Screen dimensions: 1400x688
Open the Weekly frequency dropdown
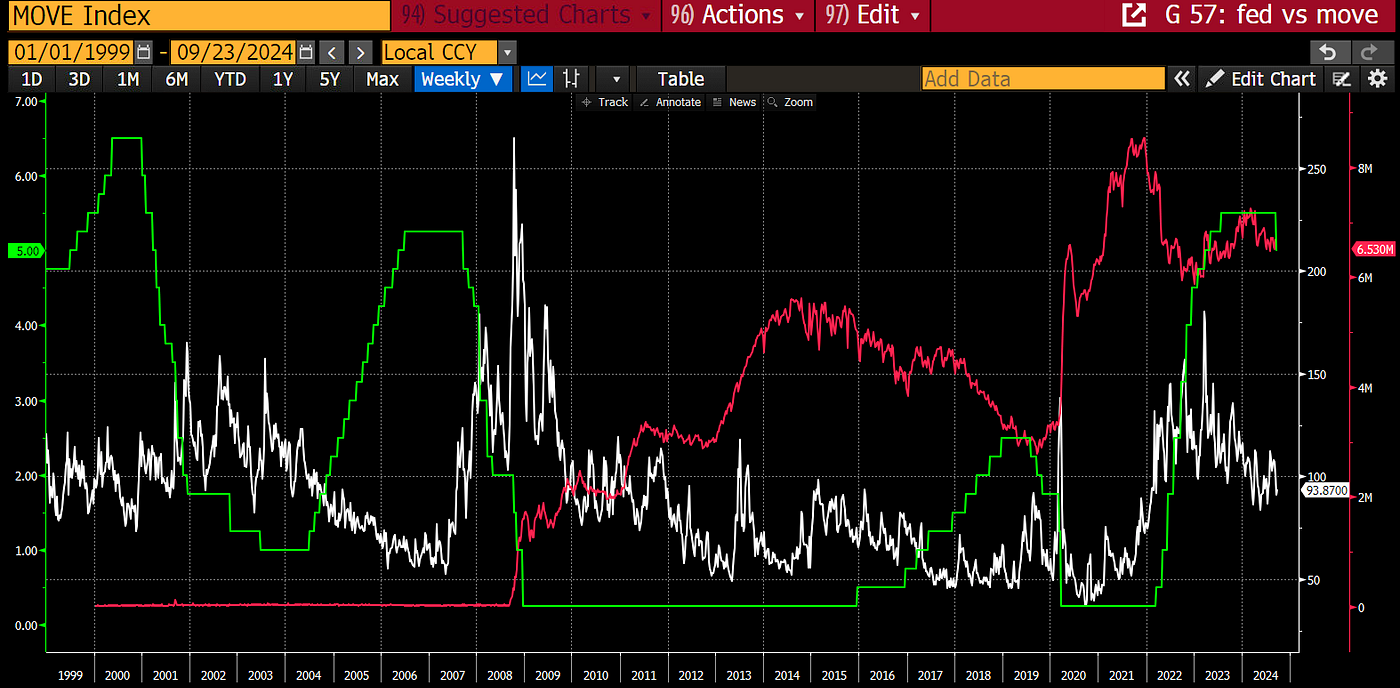[462, 78]
